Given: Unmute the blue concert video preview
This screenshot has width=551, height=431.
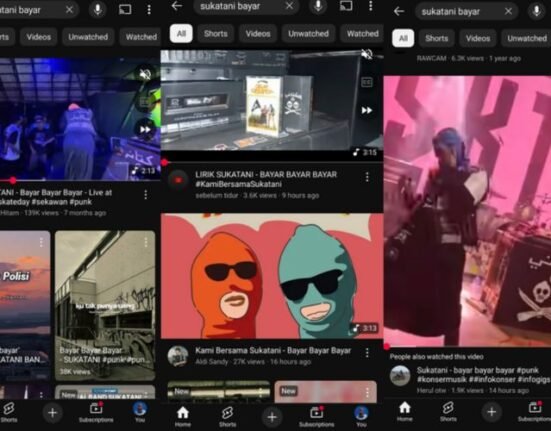Looking at the screenshot, I should (x=145, y=74).
